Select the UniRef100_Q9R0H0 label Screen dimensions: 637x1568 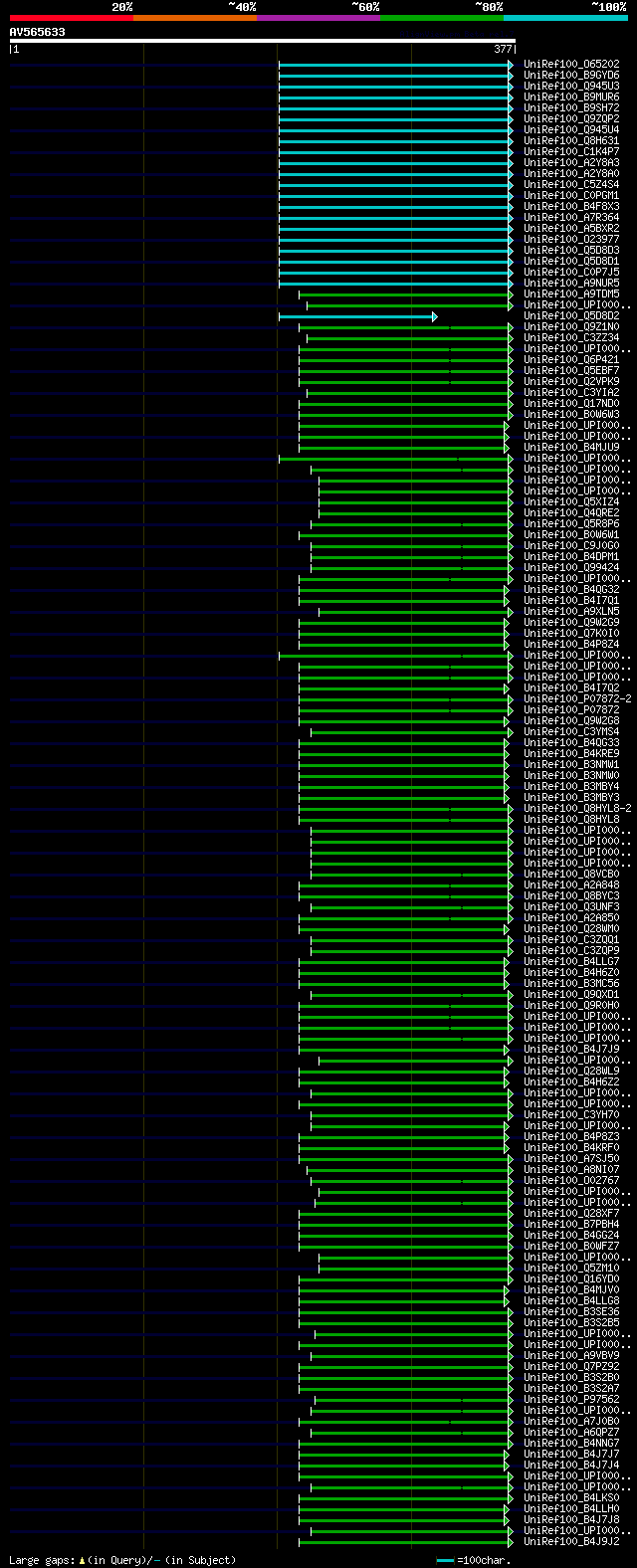tap(571, 1006)
